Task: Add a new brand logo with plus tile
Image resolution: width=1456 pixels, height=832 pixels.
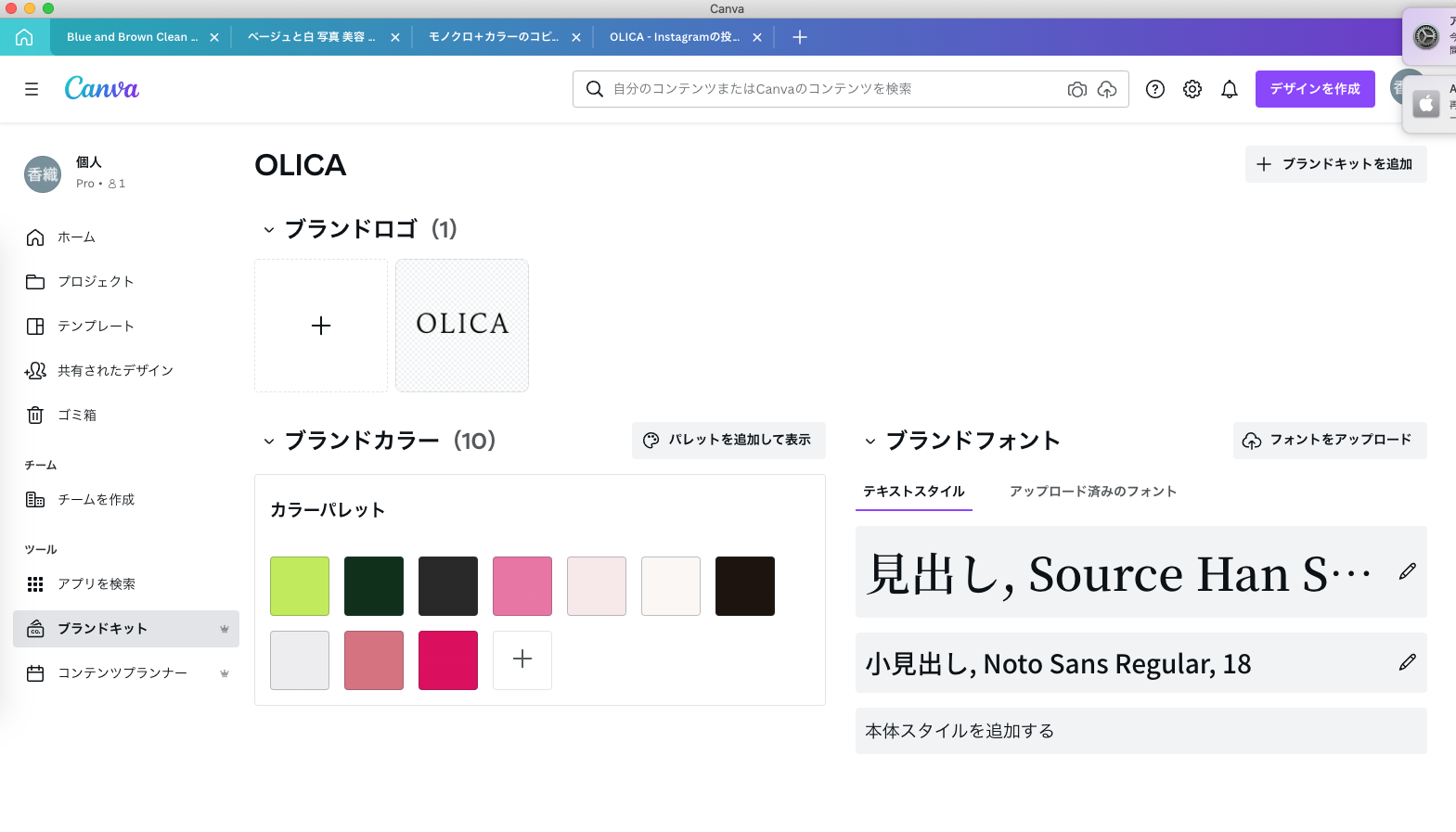Action: (321, 326)
